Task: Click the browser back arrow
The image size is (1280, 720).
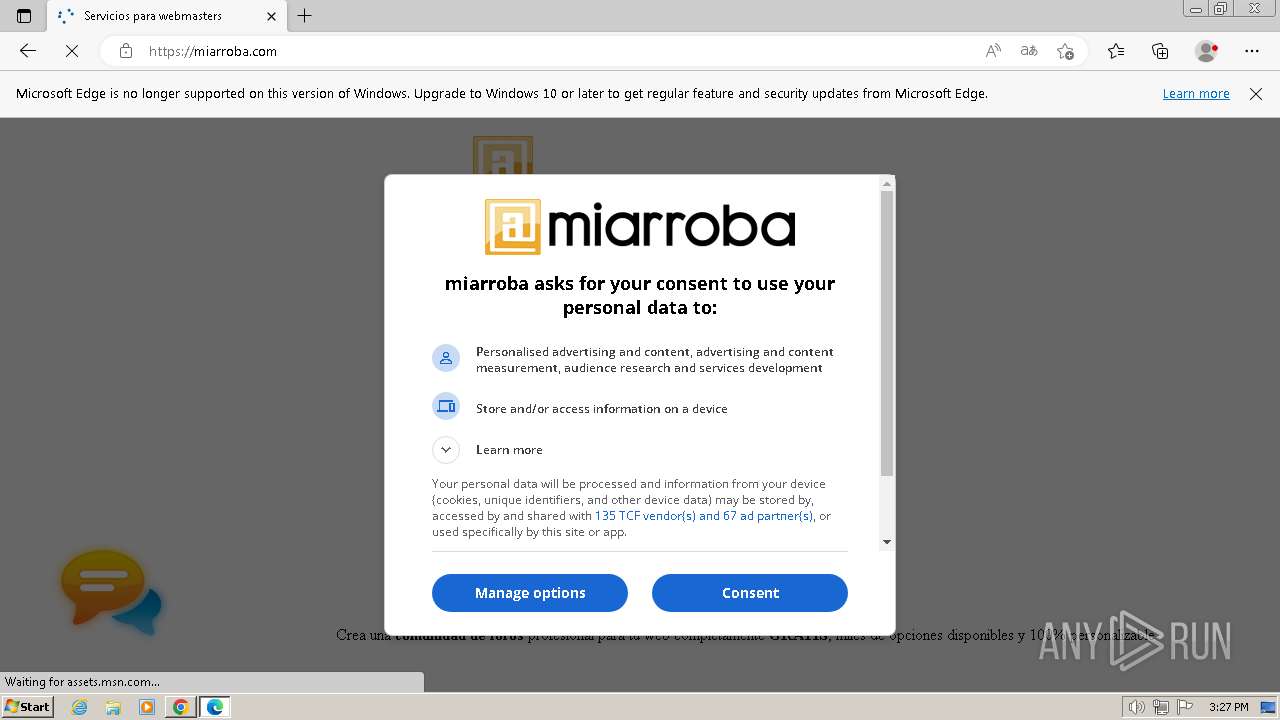Action: pos(28,51)
